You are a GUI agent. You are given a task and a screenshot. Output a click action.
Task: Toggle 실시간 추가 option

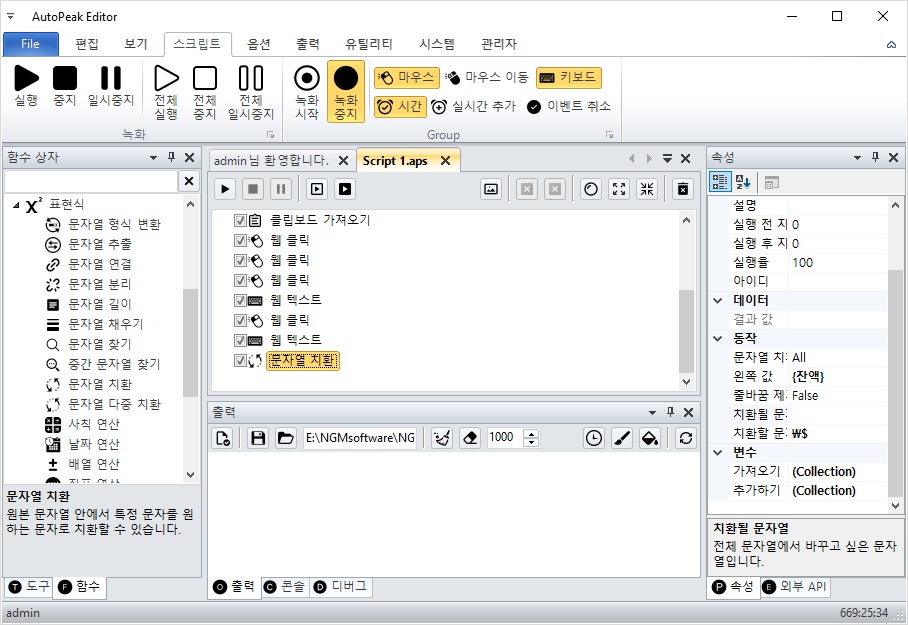pos(473,107)
